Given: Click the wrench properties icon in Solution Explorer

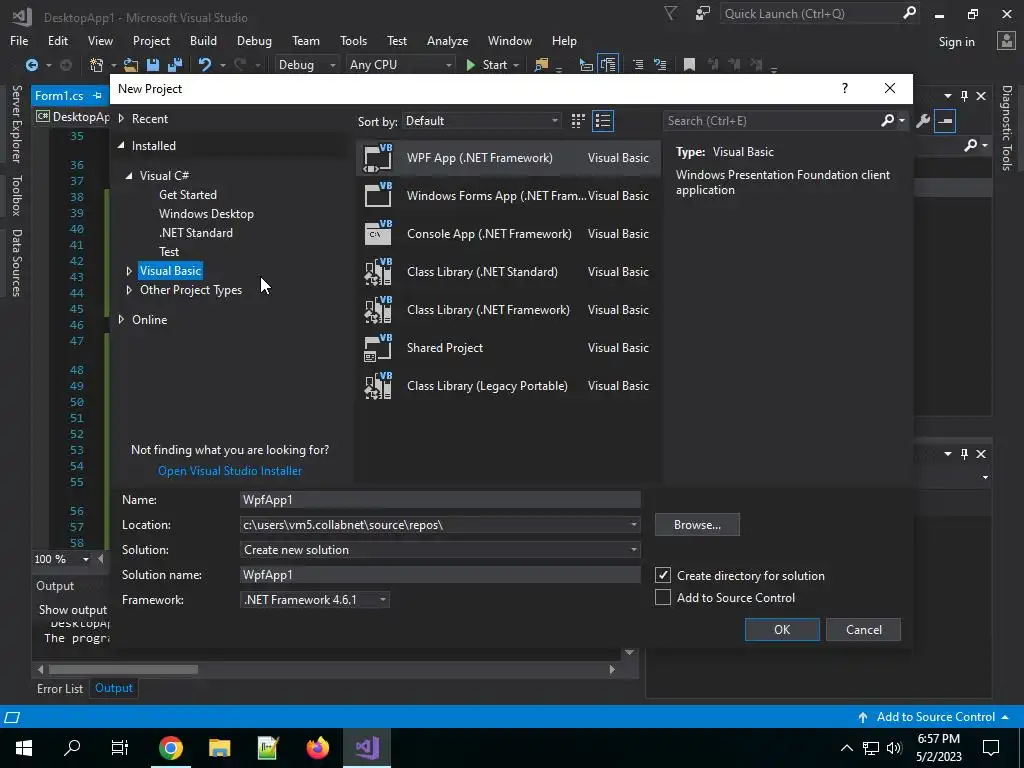Looking at the screenshot, I should point(923,121).
